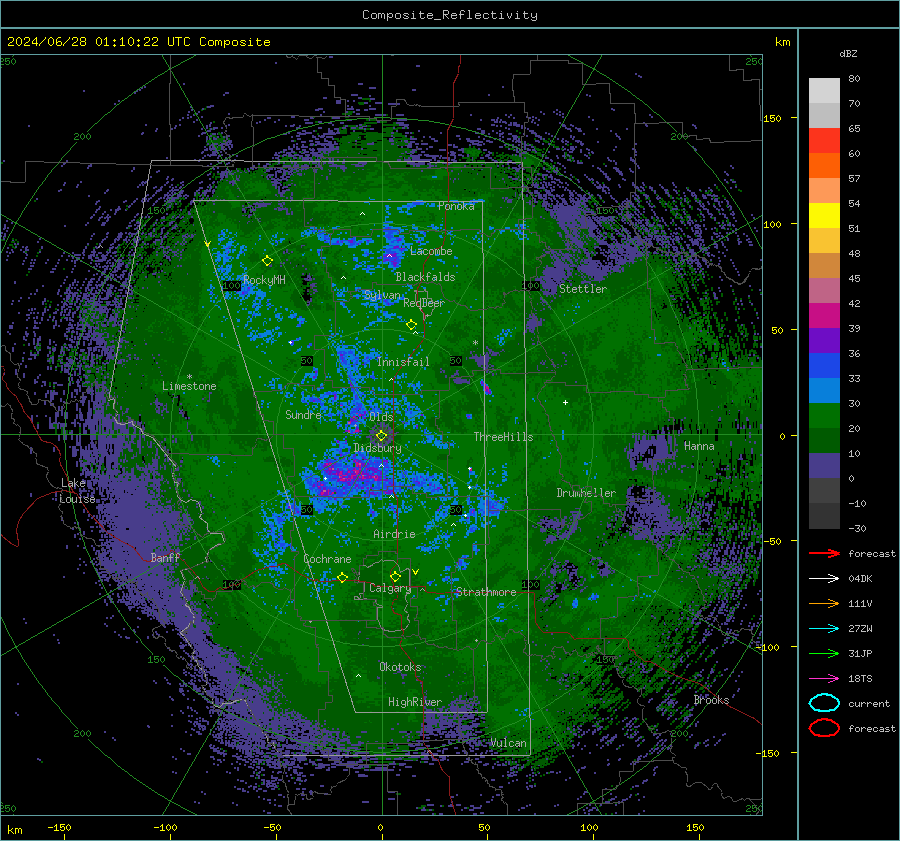Click the Hanna city label
900x841 pixels.
point(699,446)
